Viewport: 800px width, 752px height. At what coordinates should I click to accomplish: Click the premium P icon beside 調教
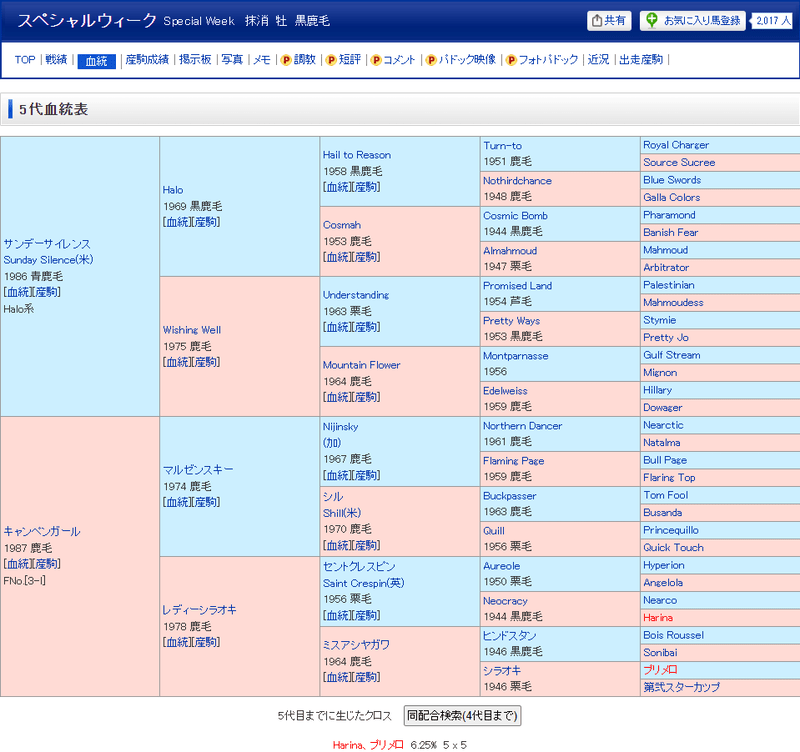[x=286, y=60]
